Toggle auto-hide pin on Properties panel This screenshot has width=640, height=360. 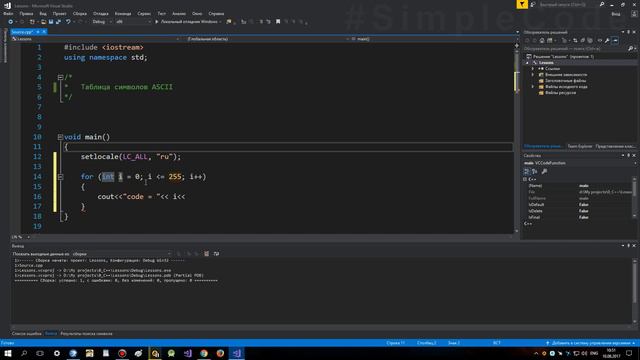point(628,156)
